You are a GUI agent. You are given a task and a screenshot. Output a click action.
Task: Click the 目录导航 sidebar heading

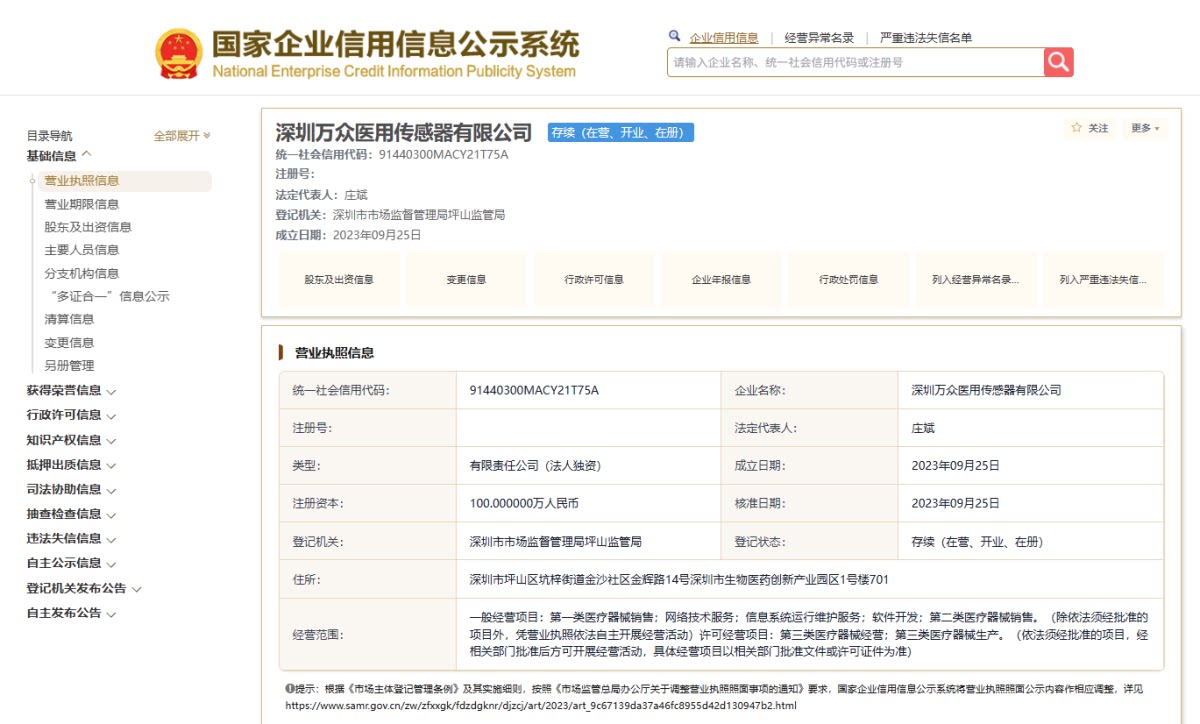[x=49, y=136]
